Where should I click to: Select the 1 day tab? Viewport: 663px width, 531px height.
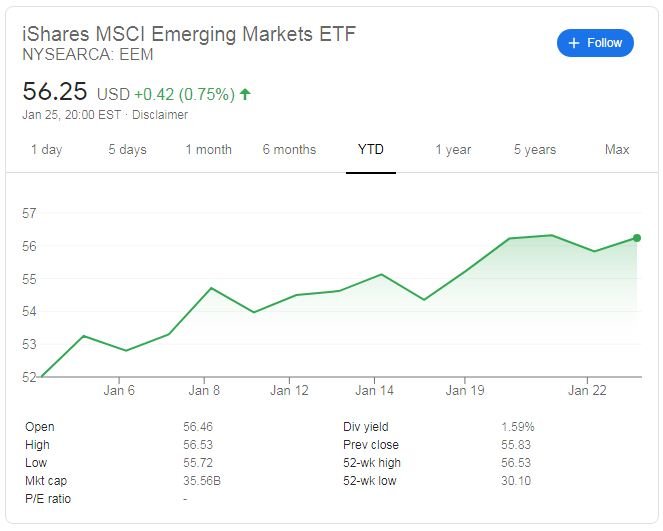[46, 150]
